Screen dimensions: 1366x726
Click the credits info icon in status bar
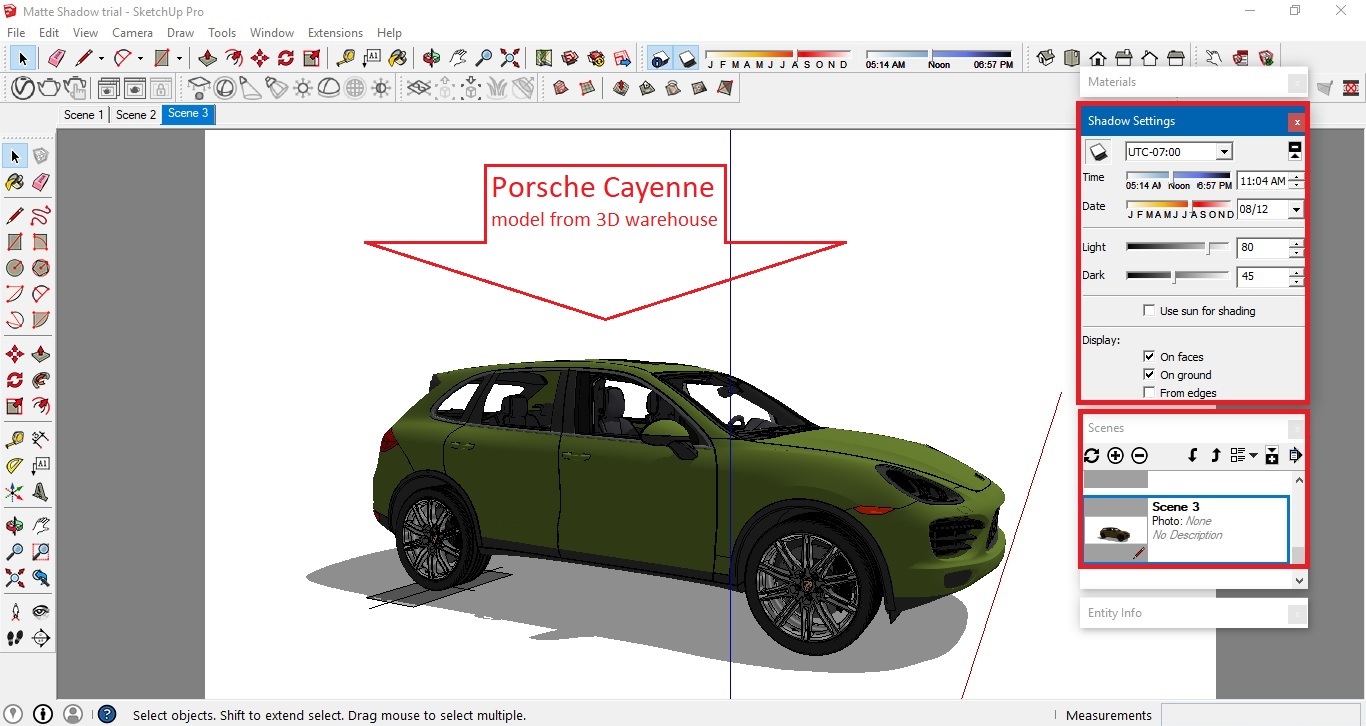[x=43, y=714]
